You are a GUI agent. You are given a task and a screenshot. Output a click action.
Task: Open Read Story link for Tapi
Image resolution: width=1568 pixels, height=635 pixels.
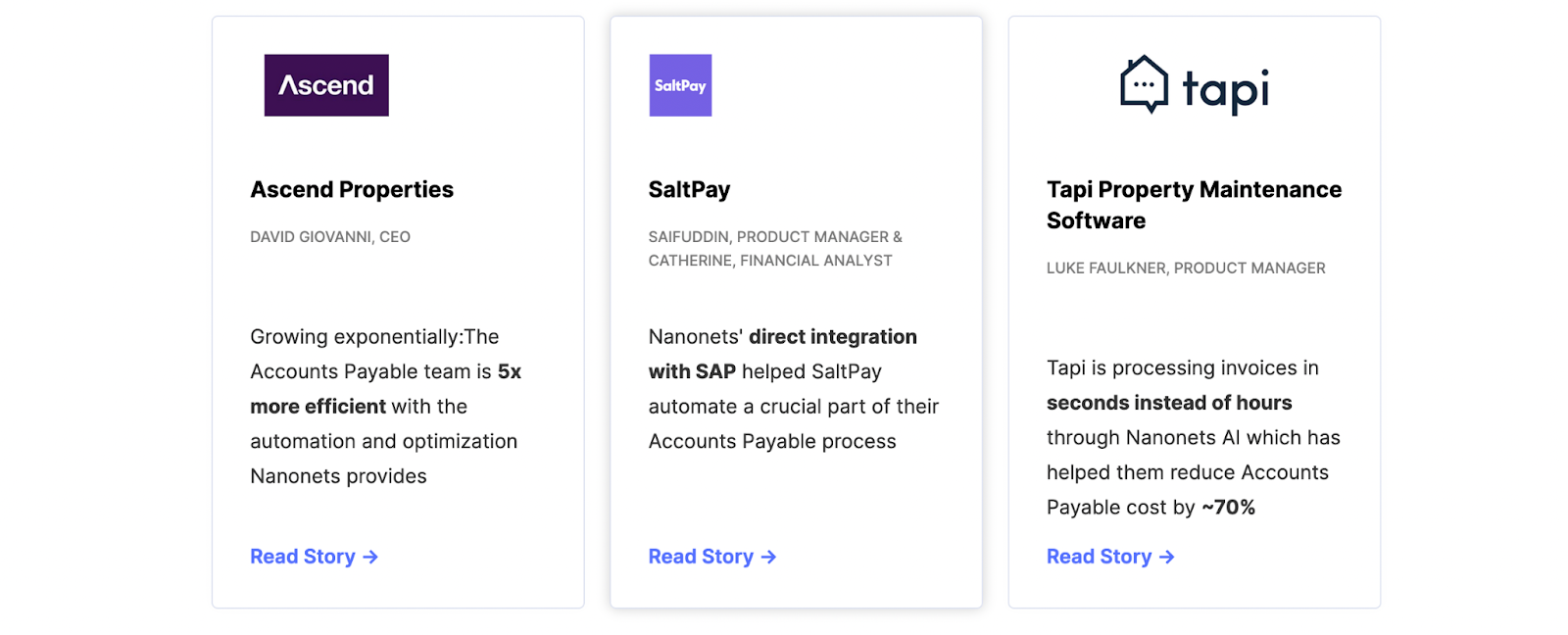tap(1099, 557)
